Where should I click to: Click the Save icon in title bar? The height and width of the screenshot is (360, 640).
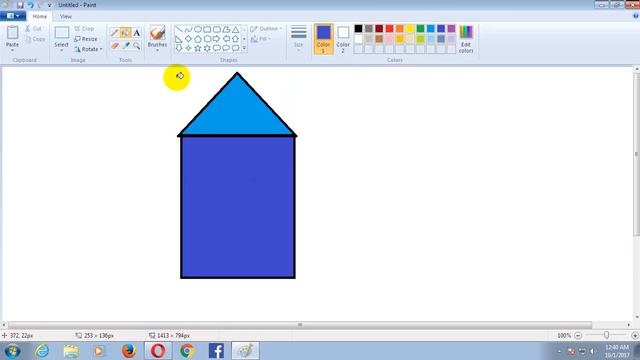[20, 5]
